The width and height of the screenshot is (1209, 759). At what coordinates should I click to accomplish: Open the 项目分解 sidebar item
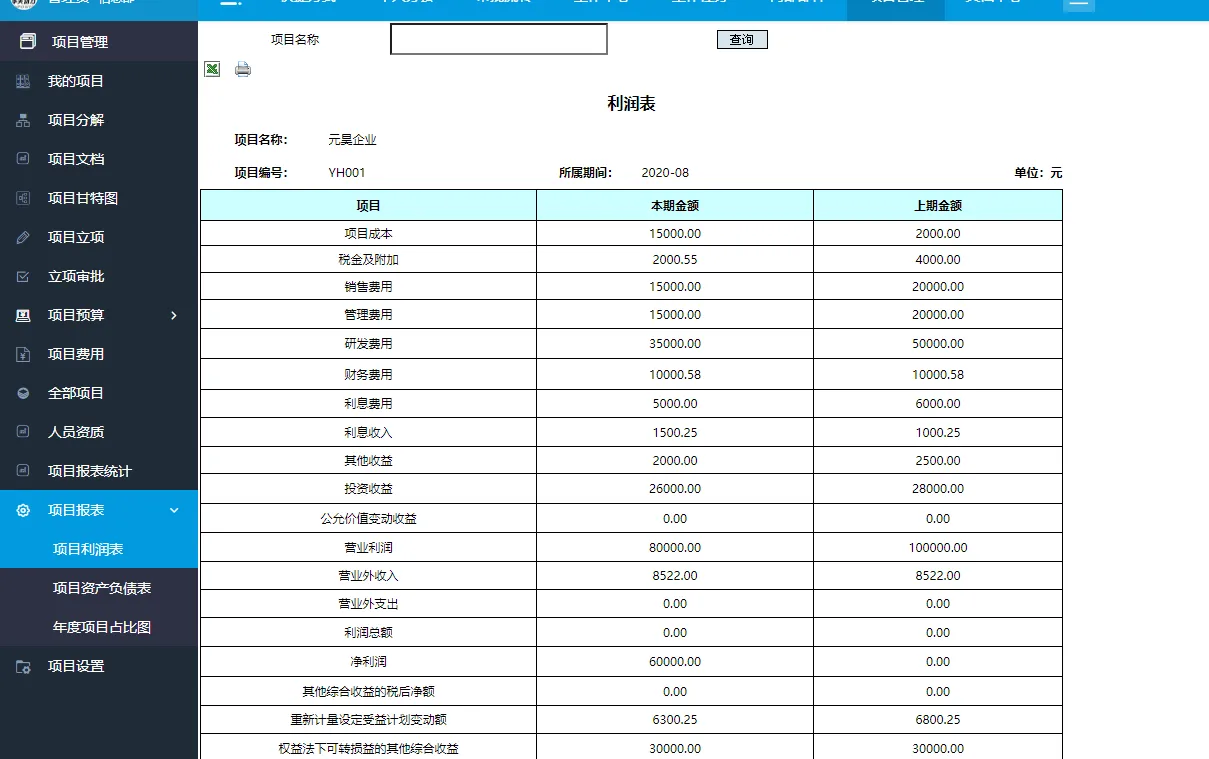[76, 120]
